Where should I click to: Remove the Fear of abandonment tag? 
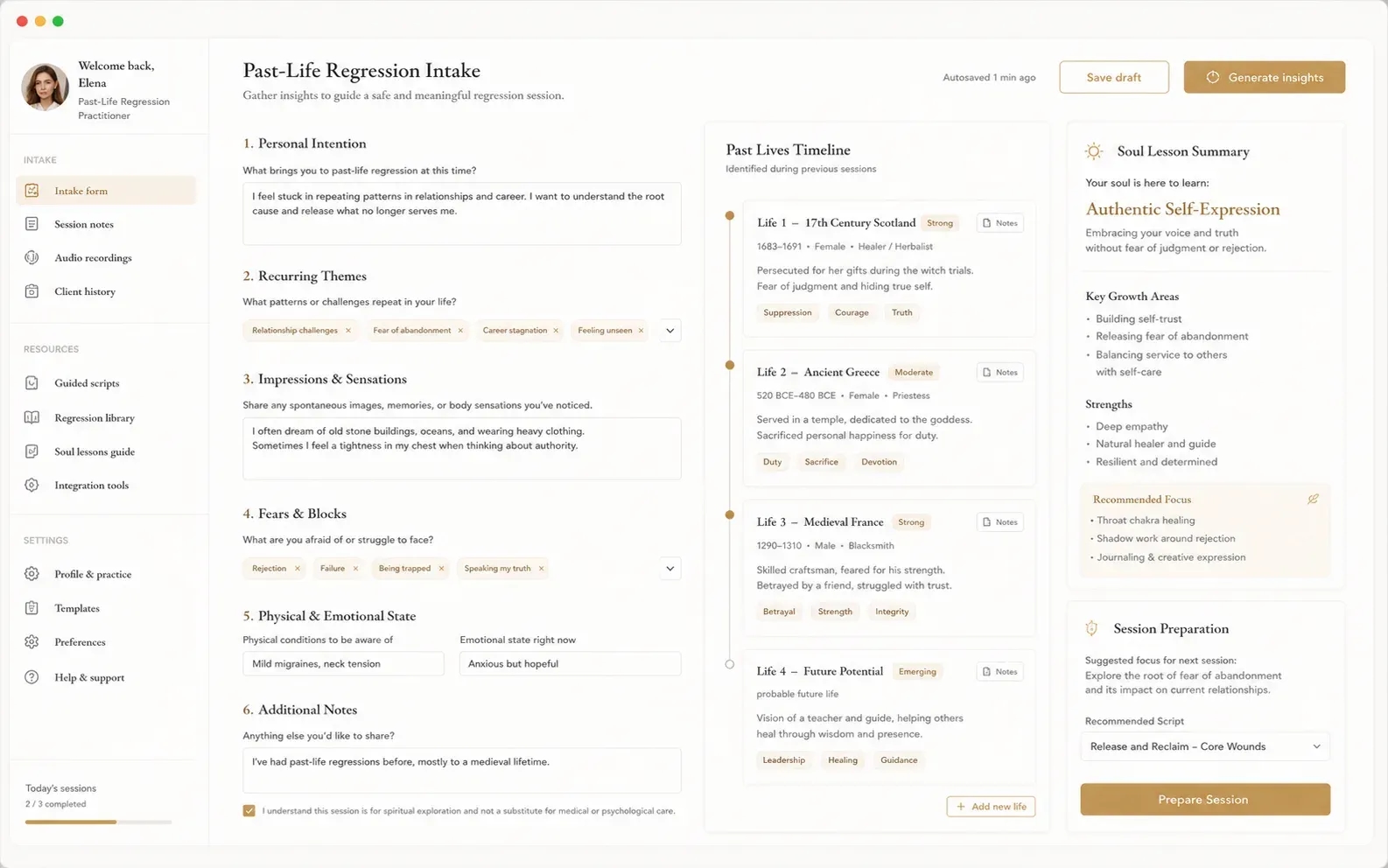click(460, 331)
